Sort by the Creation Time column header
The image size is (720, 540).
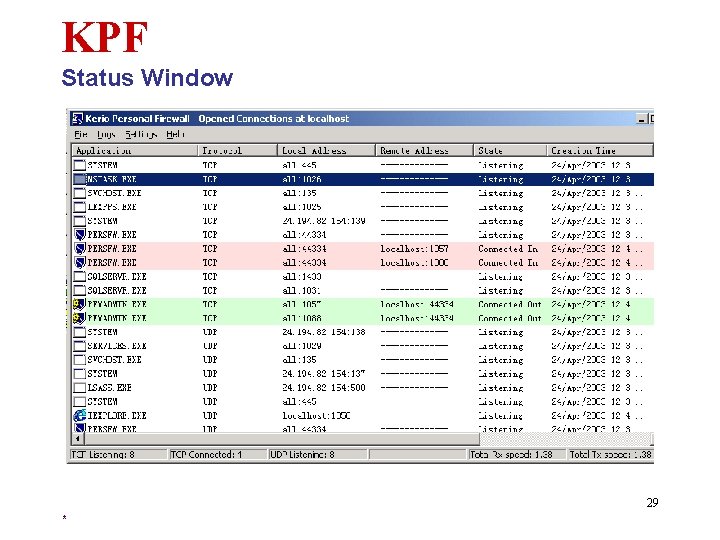click(600, 151)
